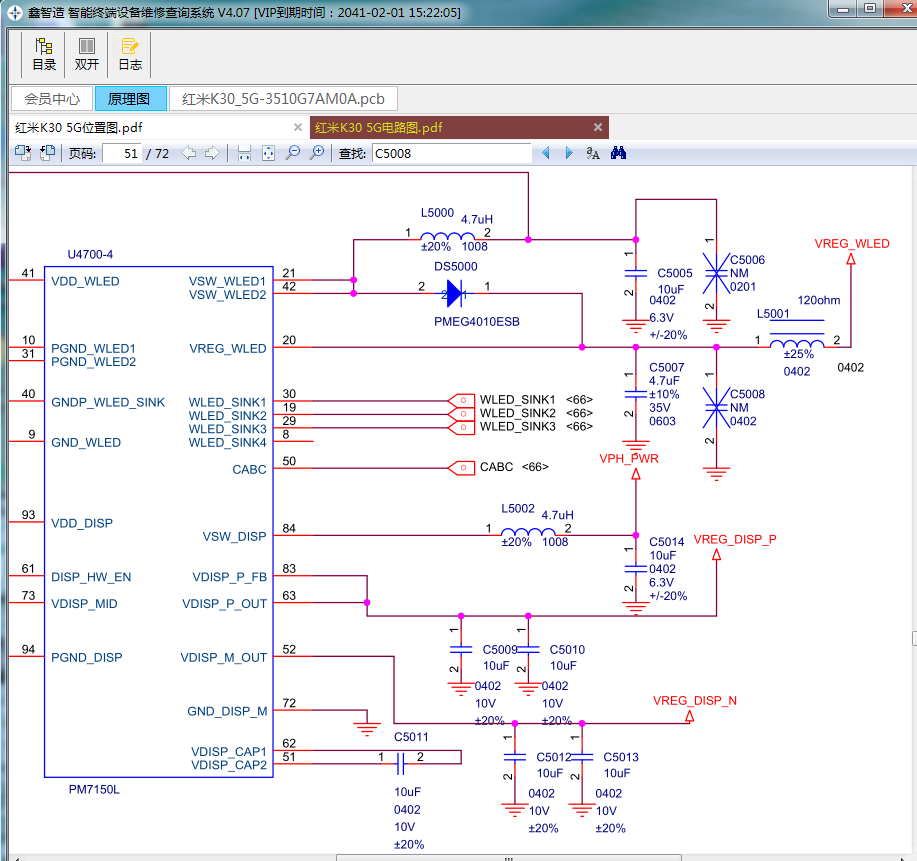Click the zoom in magnifier icon
Screen dimensions: 917x861
pos(316,153)
